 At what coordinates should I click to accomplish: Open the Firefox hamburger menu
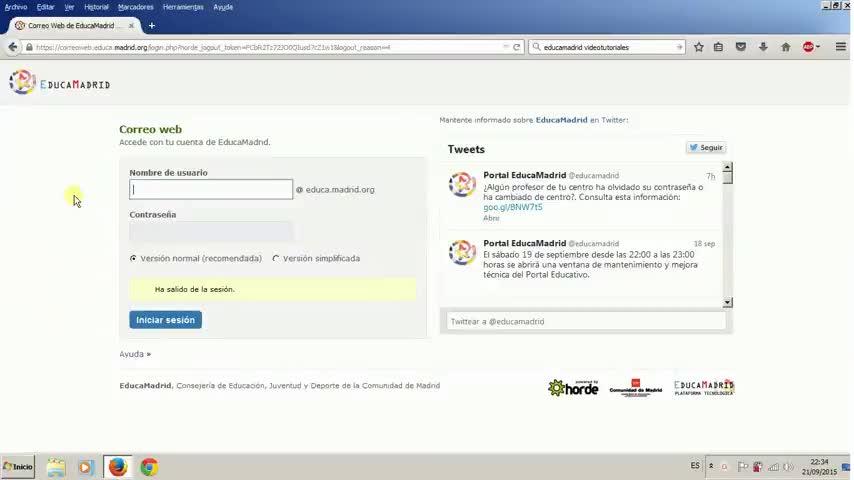tap(841, 47)
